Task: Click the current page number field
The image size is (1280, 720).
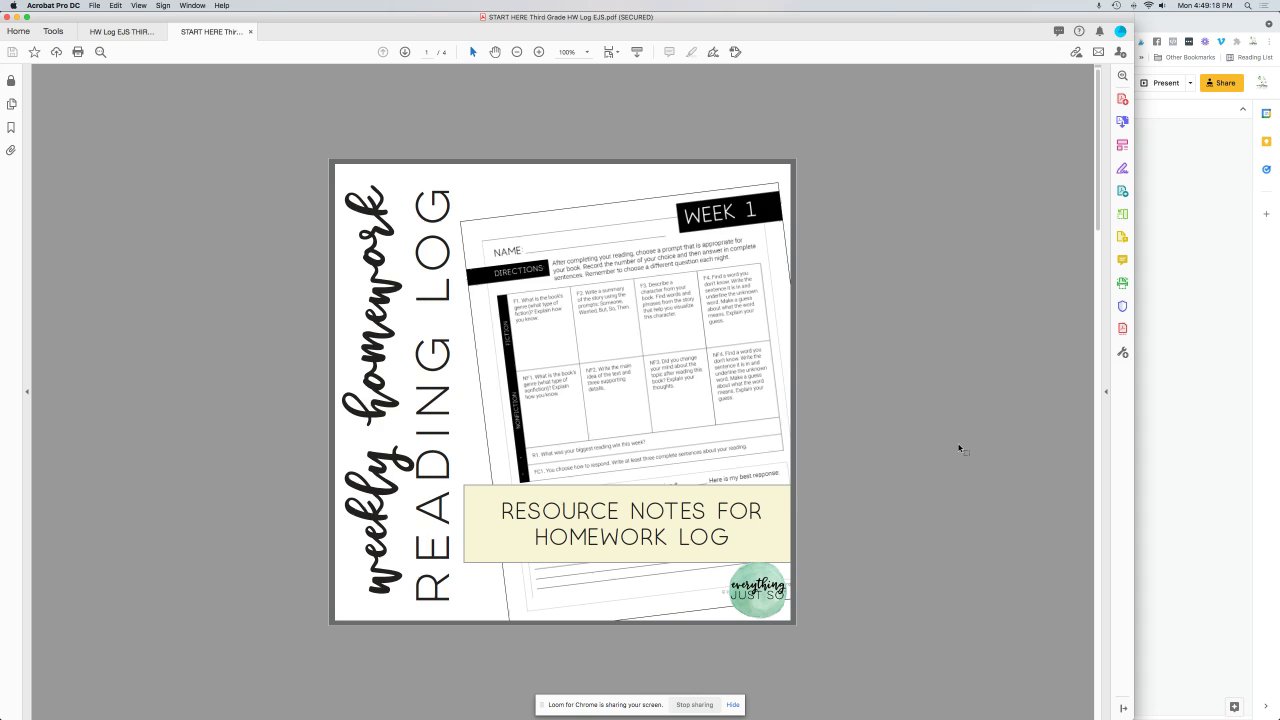Action: [427, 52]
